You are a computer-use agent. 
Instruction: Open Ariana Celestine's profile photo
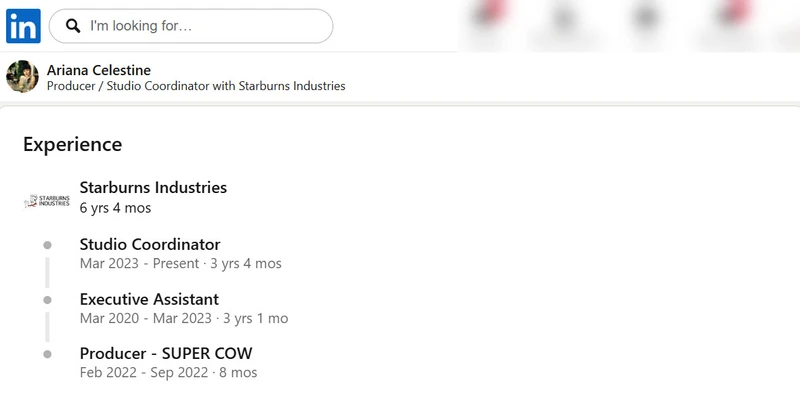[22, 77]
